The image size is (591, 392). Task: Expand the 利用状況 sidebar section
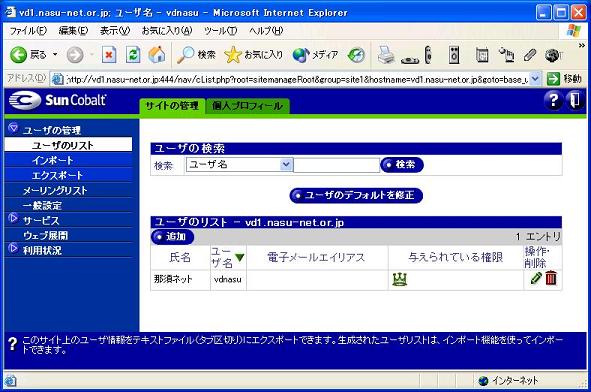click(13, 248)
